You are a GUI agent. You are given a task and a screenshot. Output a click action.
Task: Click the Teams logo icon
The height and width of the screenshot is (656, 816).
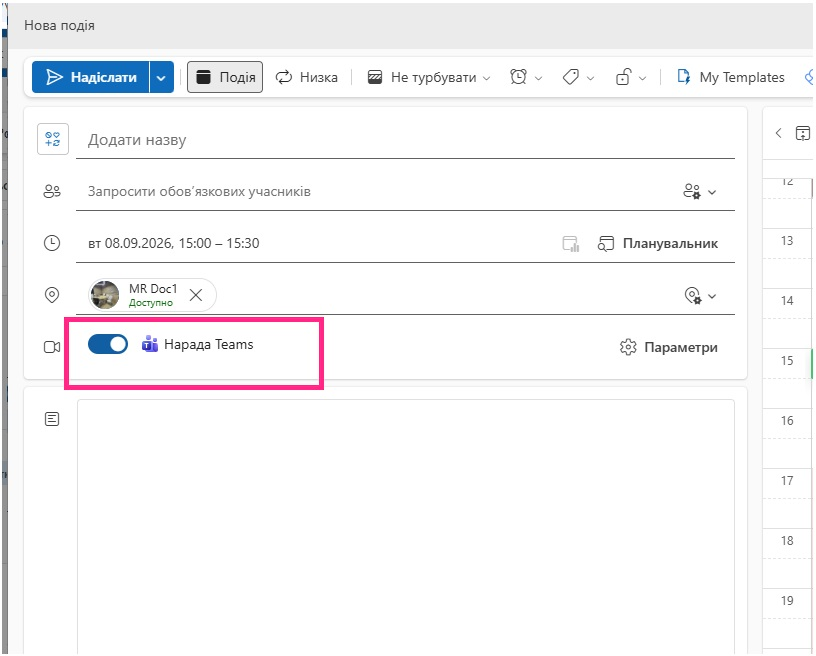coord(150,344)
